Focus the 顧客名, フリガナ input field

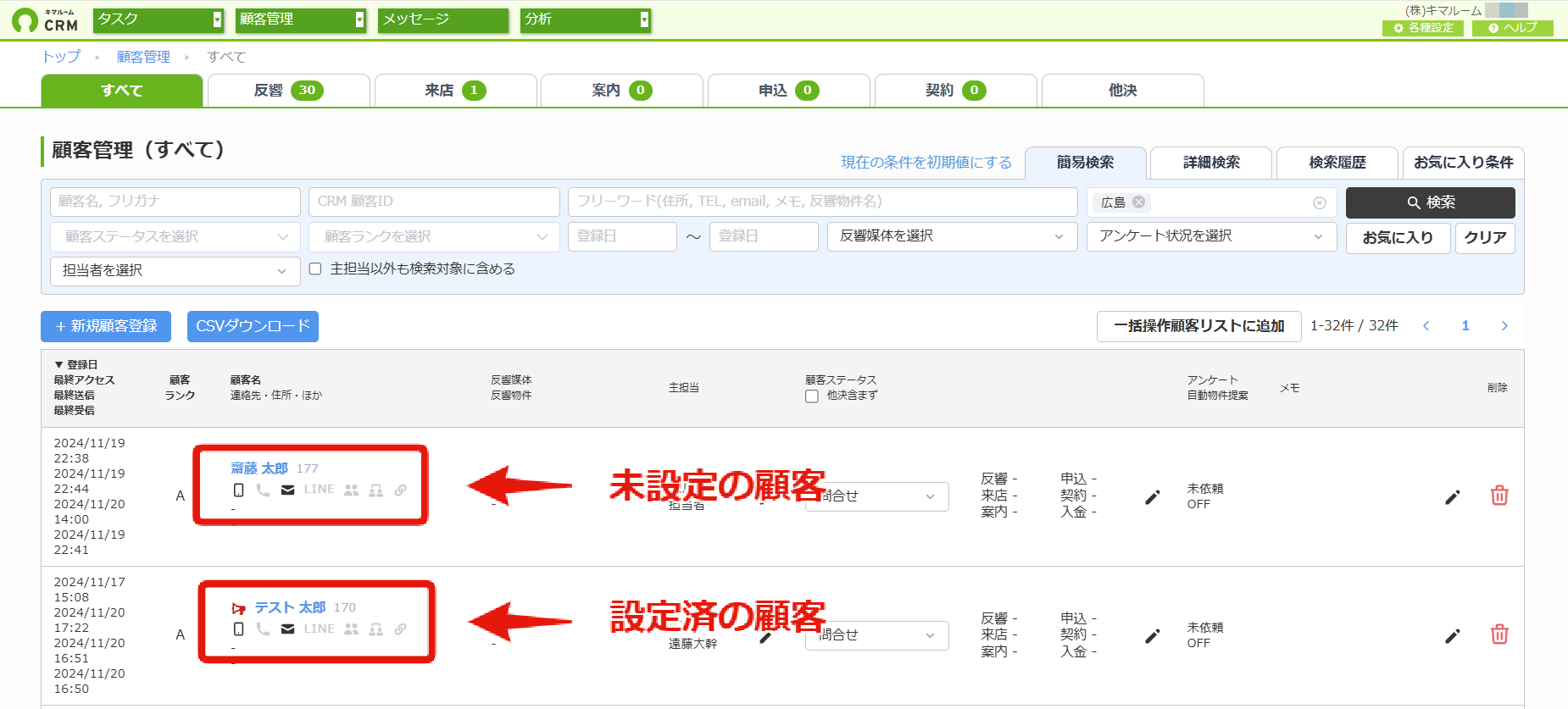[x=175, y=202]
